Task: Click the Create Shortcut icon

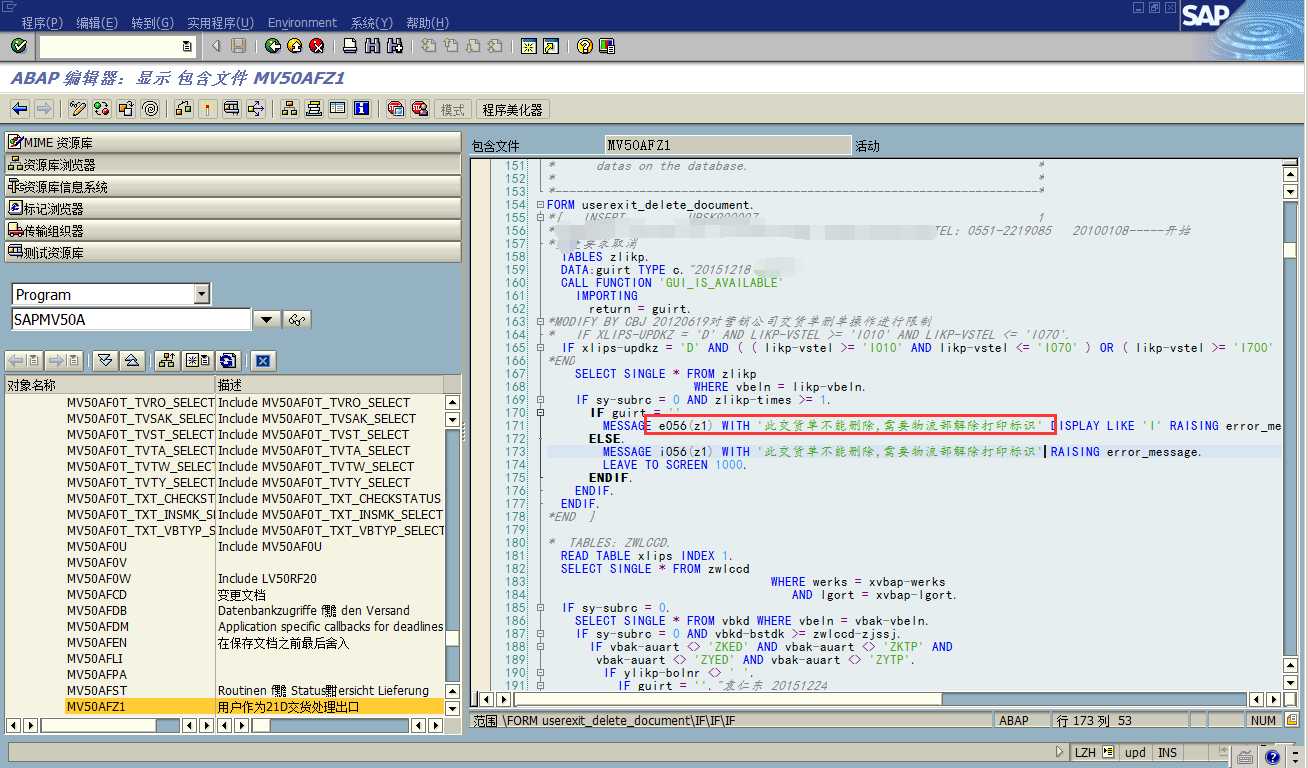Action: click(550, 46)
